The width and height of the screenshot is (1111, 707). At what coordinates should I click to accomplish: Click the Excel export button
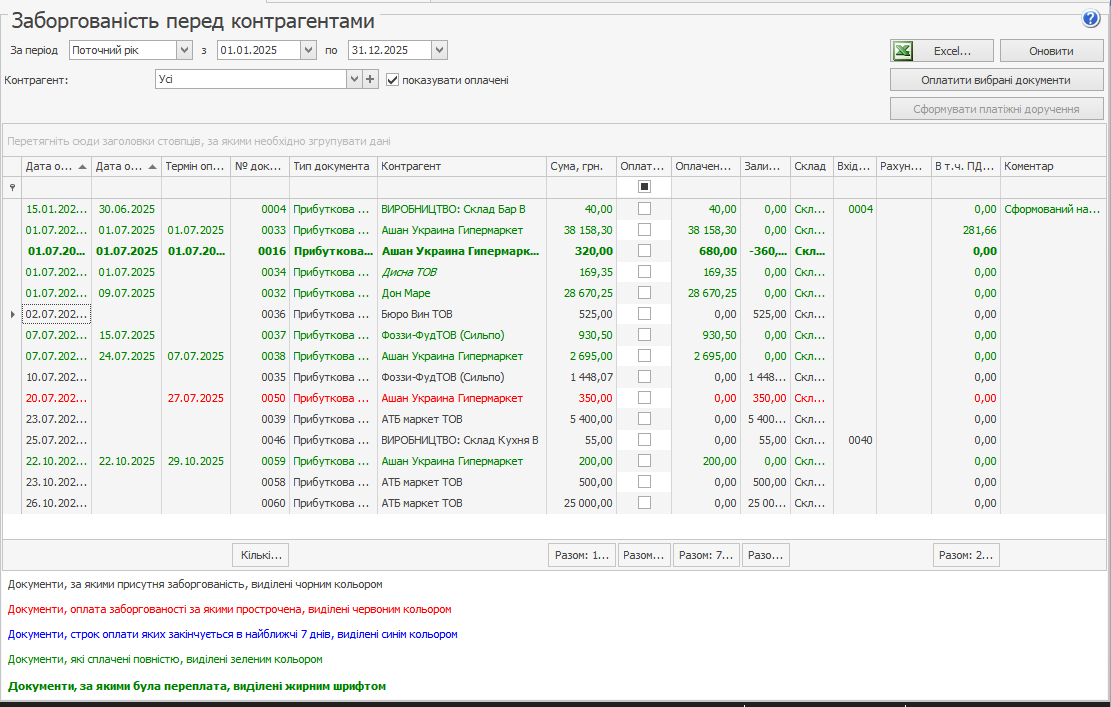(x=942, y=51)
